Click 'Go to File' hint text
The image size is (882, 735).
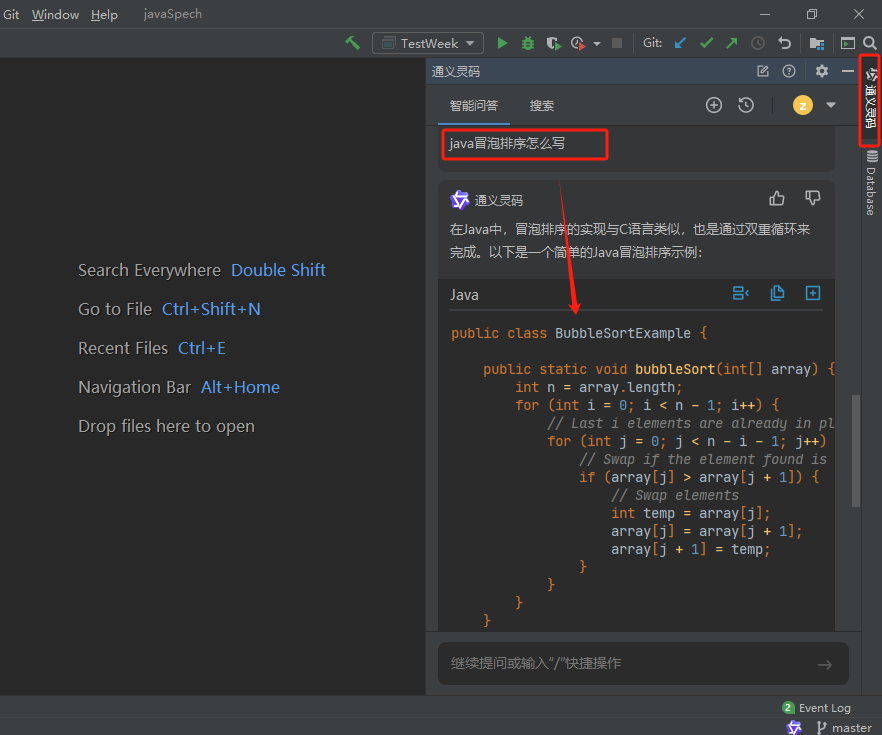[115, 309]
